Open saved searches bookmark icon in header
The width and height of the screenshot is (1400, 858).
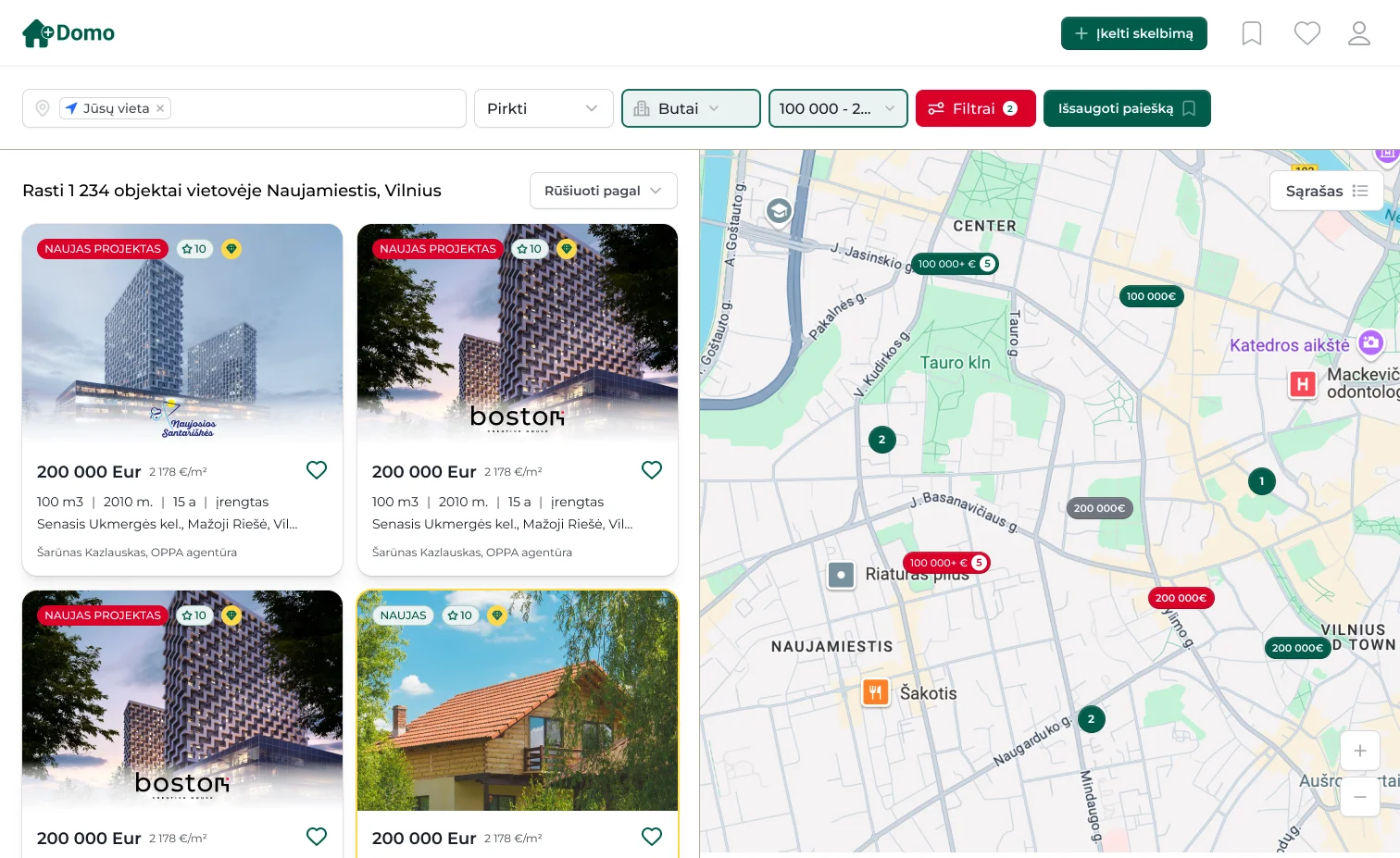pos(1252,33)
